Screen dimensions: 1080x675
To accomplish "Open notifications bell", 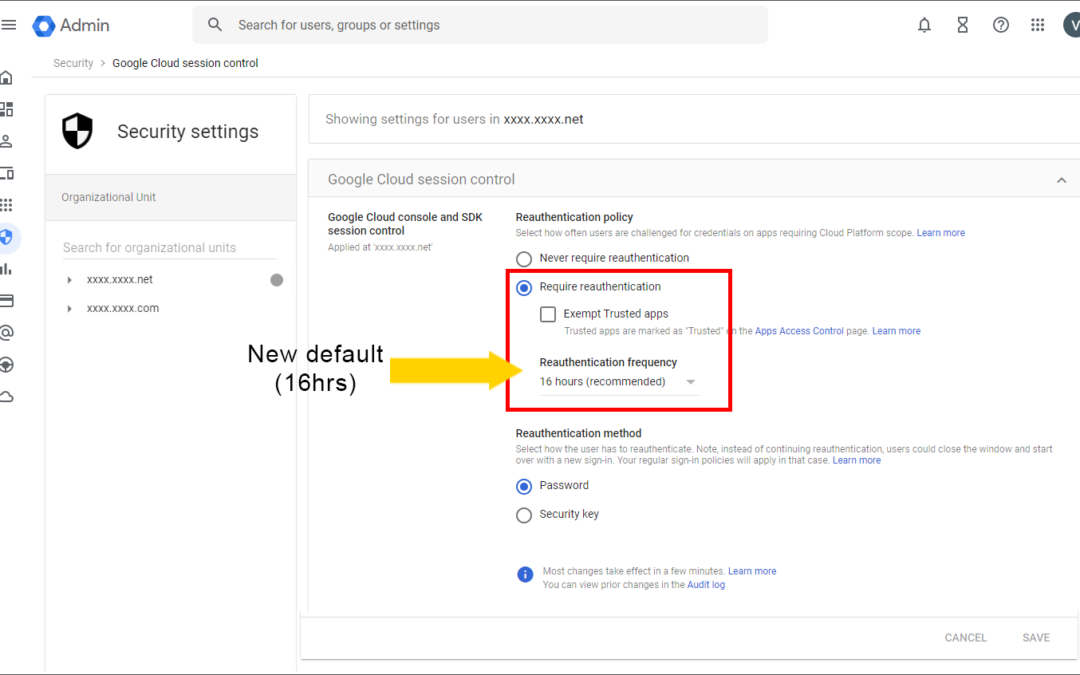I will click(x=924, y=25).
